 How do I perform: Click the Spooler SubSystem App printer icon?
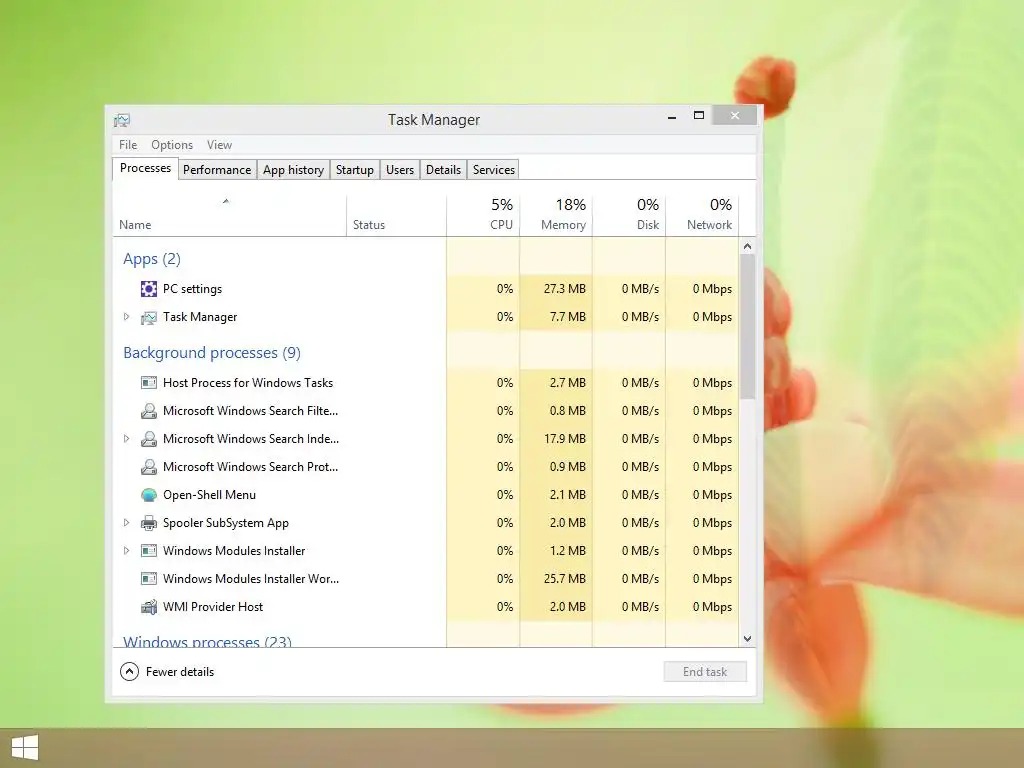[x=149, y=523]
